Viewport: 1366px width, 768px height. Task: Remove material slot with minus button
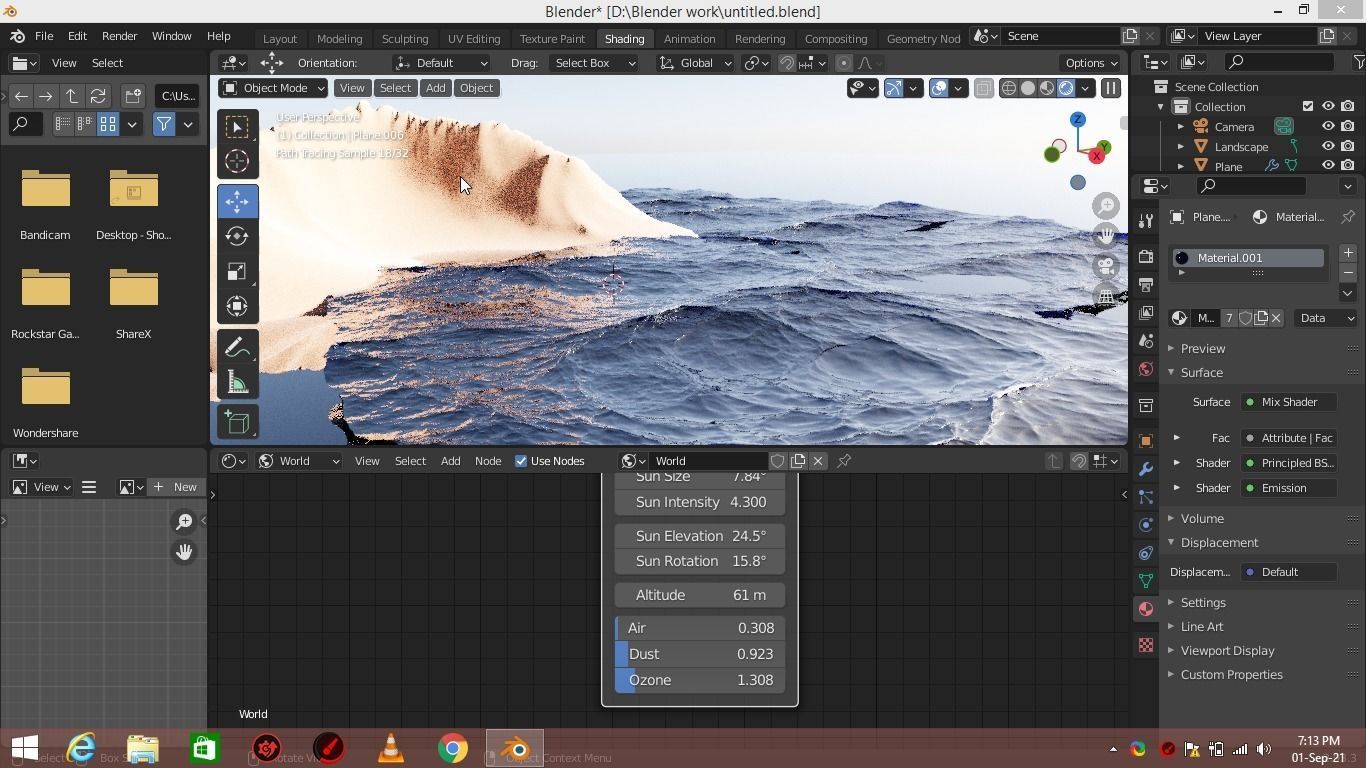[x=1348, y=272]
